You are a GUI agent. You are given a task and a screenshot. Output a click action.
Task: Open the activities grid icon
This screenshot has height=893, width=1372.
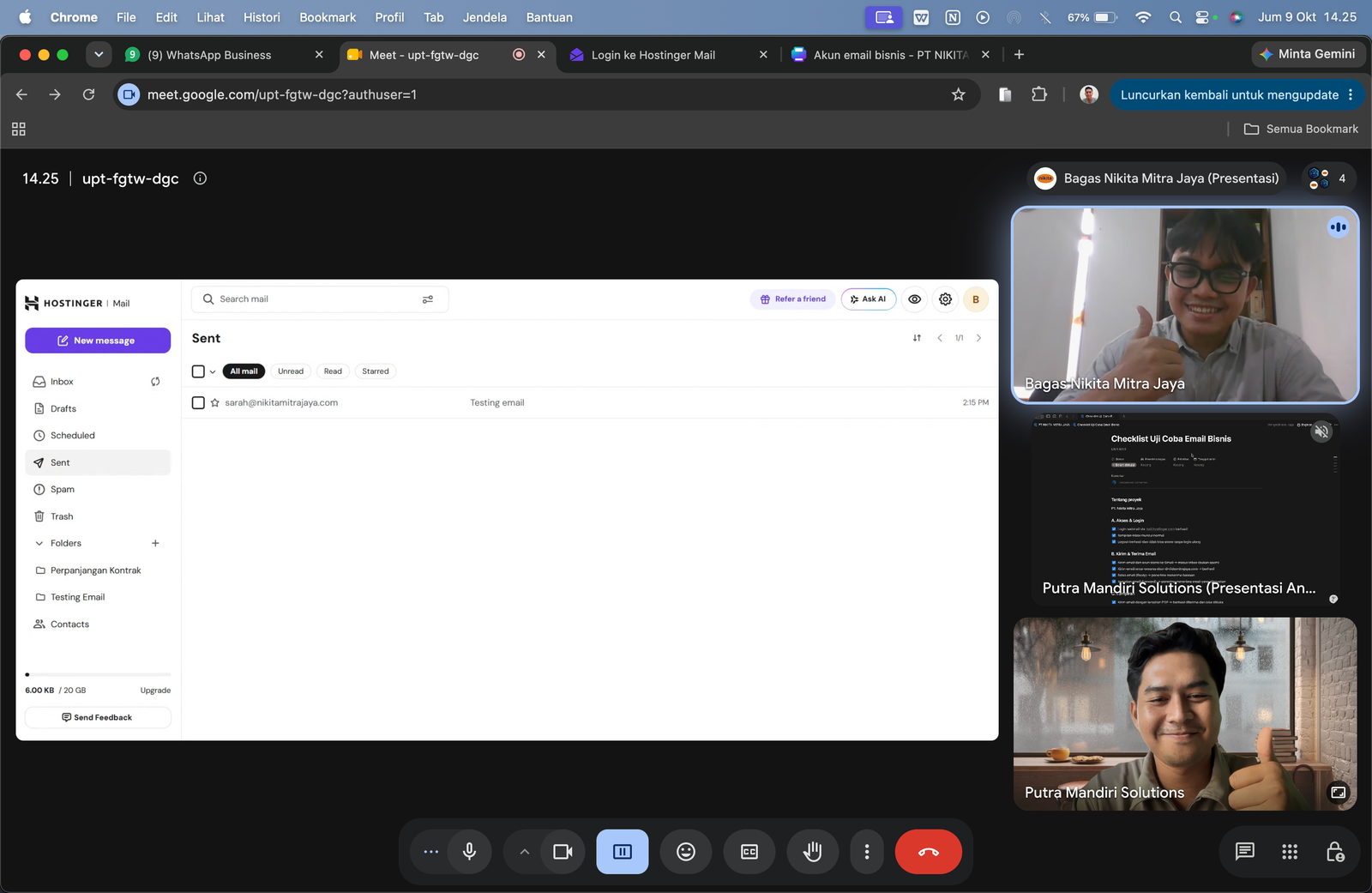[x=1290, y=852]
